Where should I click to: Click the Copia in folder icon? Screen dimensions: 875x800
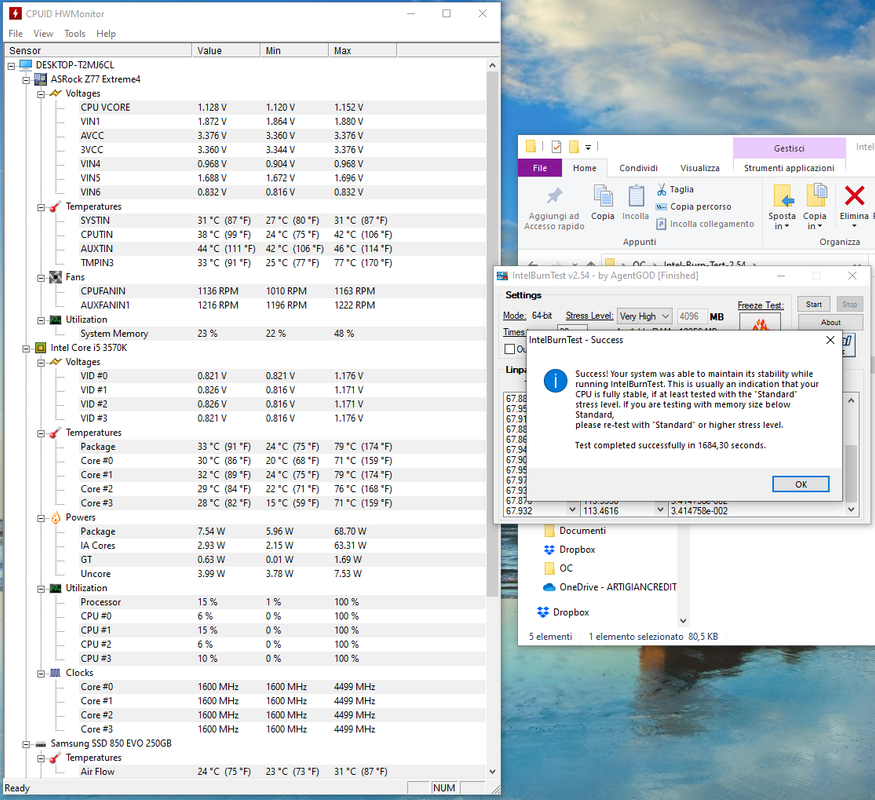(x=816, y=196)
